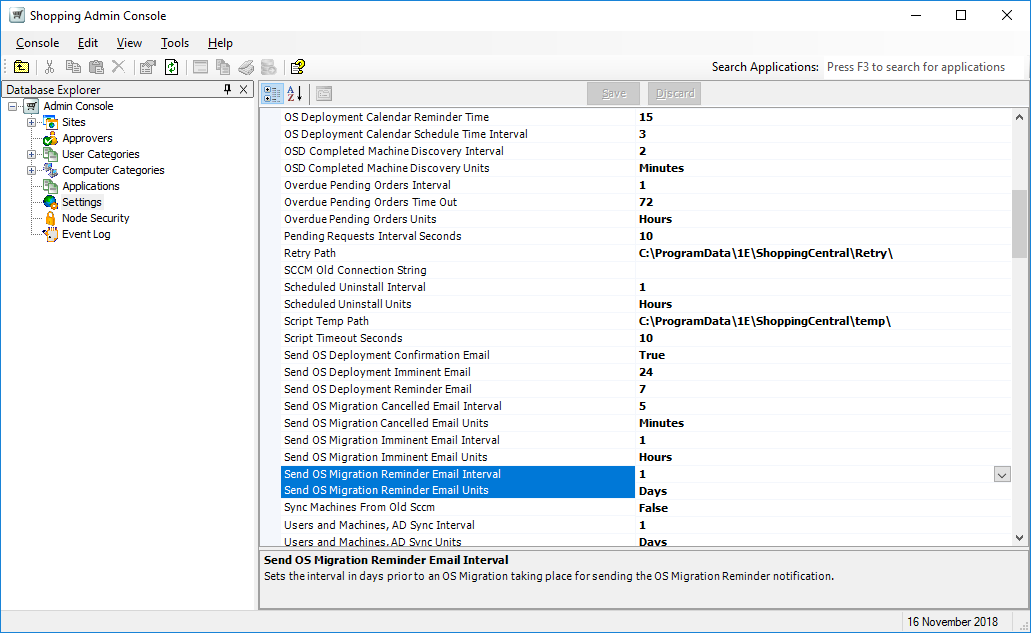Toggle Alphabetical sort in property grid
Image resolution: width=1031 pixels, height=633 pixels.
(294, 94)
